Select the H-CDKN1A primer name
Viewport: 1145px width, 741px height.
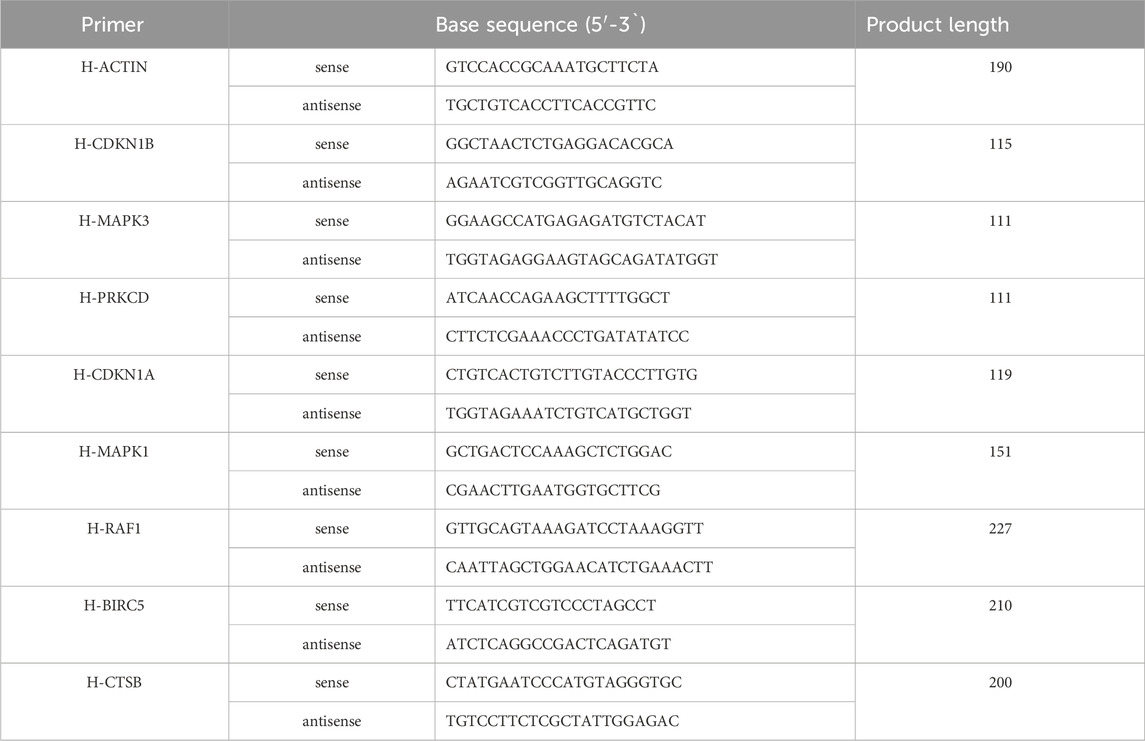pos(114,375)
